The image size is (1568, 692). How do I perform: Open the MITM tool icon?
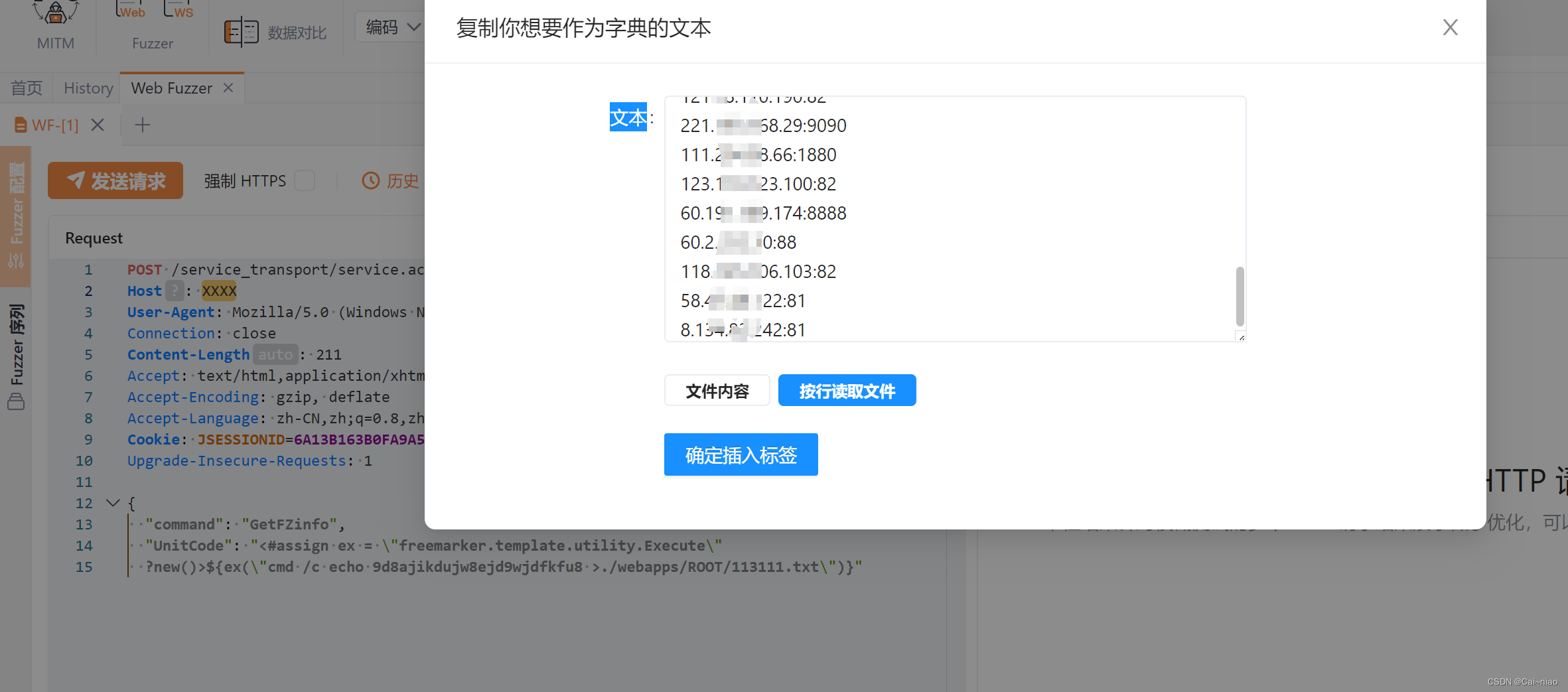pos(56,27)
